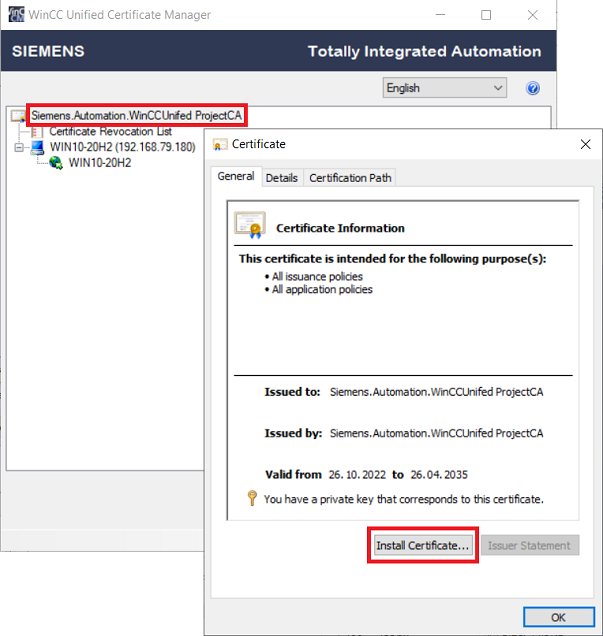Click the Issued to value Siemens.Automation.WinCCUnifed ProjectCA
This screenshot has height=636, width=603.
click(x=436, y=392)
